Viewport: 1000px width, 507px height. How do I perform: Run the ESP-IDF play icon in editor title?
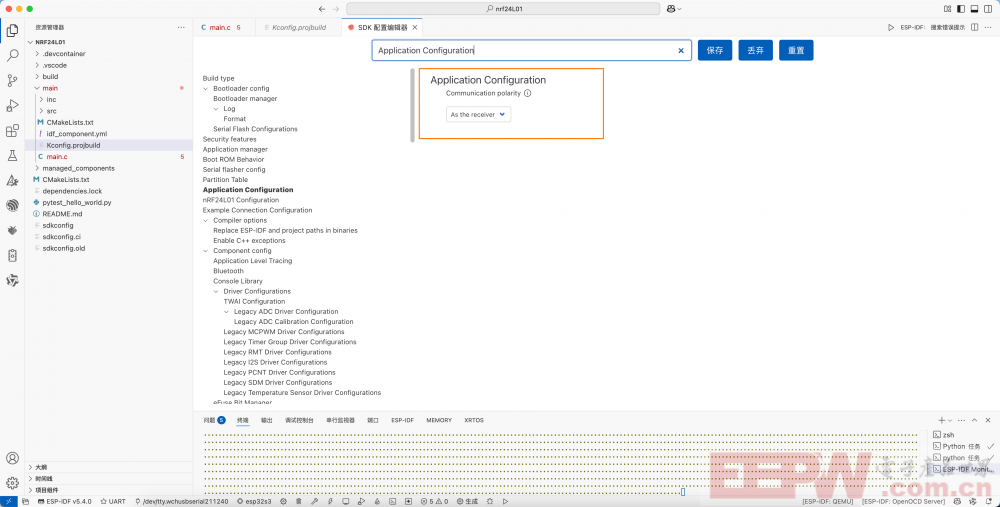pos(891,27)
